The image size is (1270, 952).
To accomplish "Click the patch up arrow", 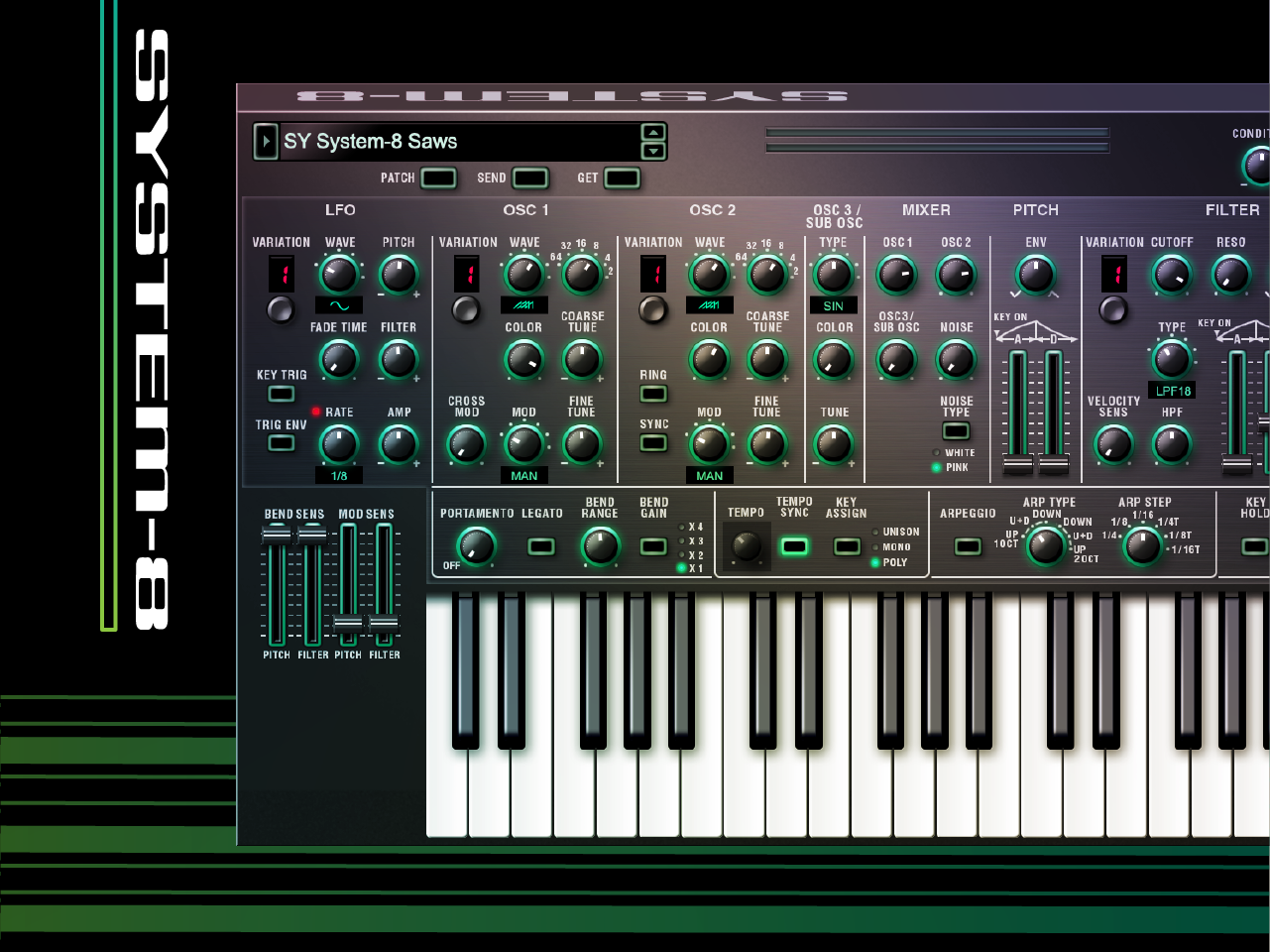I will coord(653,132).
